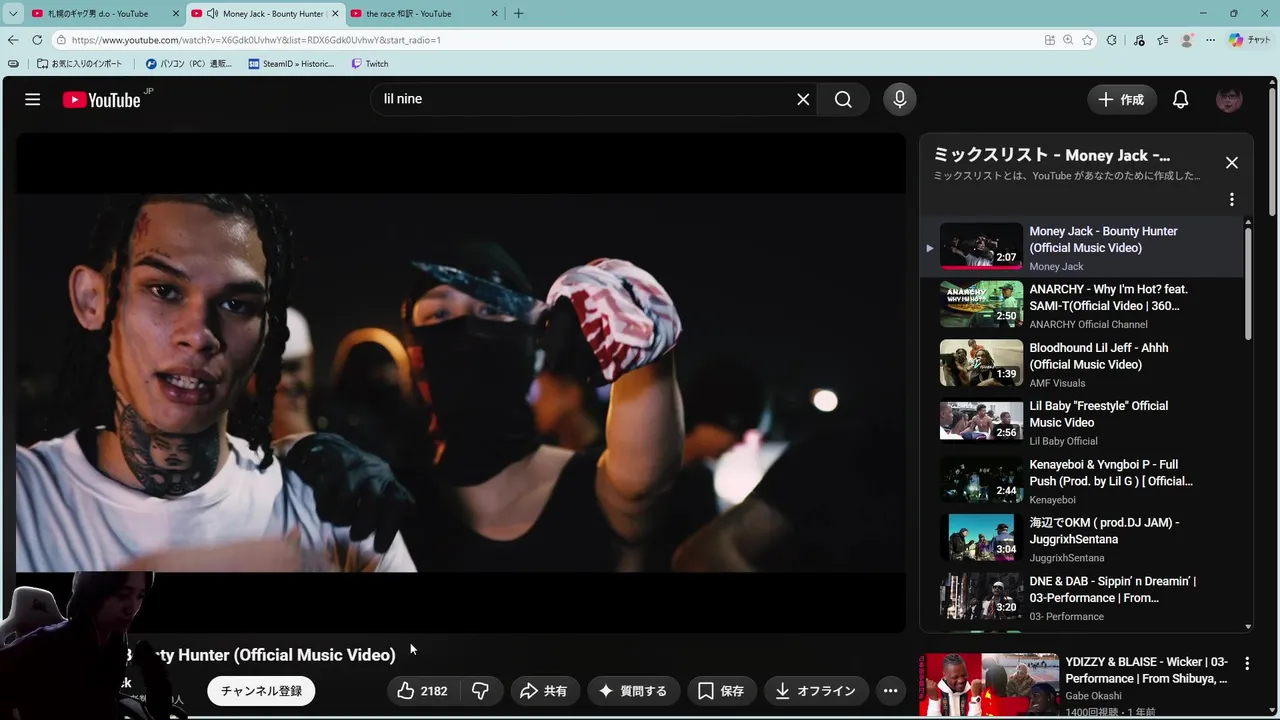The width and height of the screenshot is (1280, 720).
Task: Click the オフライン download button
Action: [x=816, y=691]
